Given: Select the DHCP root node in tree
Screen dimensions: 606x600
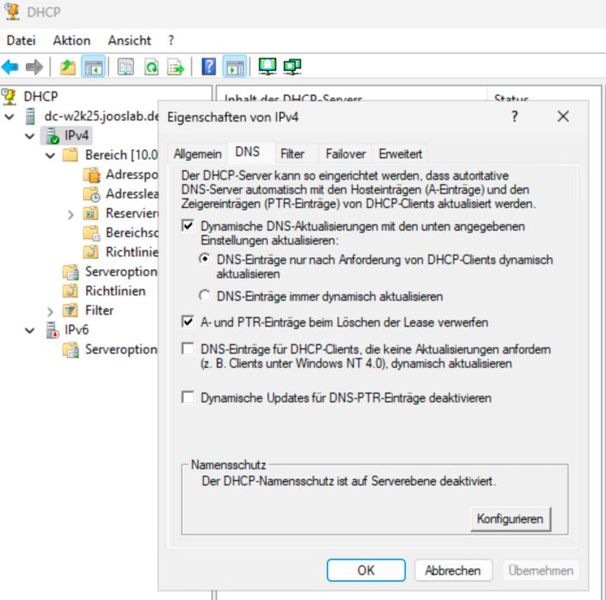Looking at the screenshot, I should [41, 96].
